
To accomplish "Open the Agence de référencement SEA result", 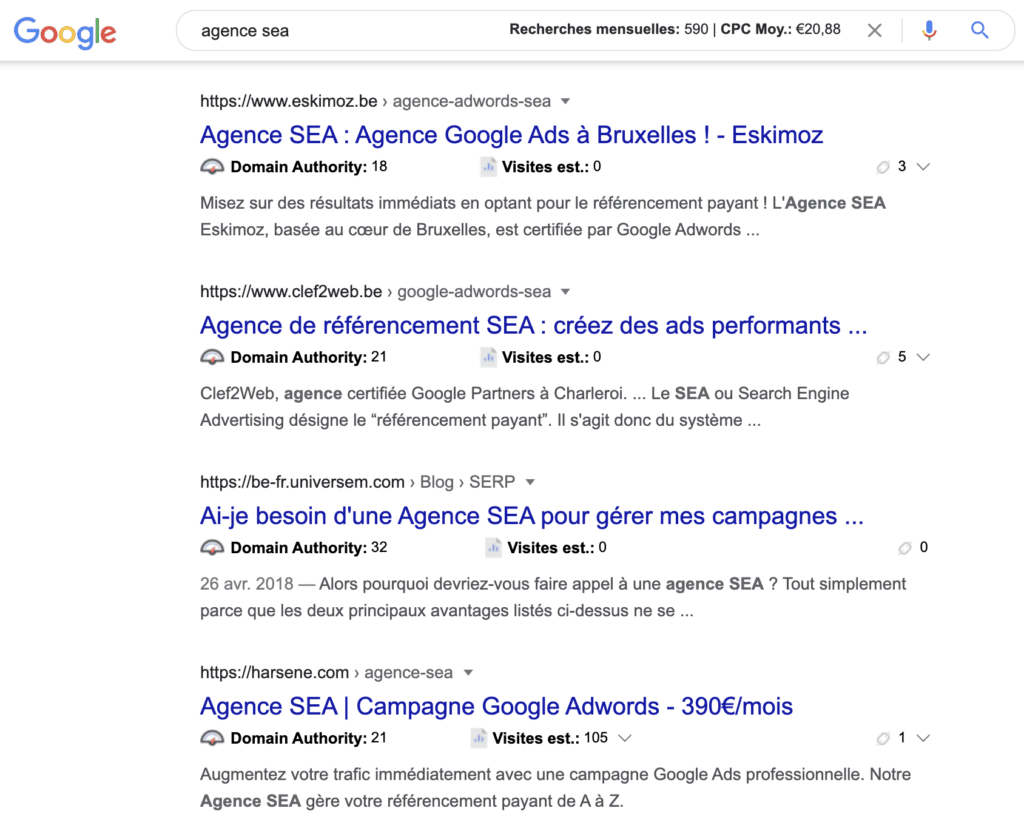I will point(533,325).
